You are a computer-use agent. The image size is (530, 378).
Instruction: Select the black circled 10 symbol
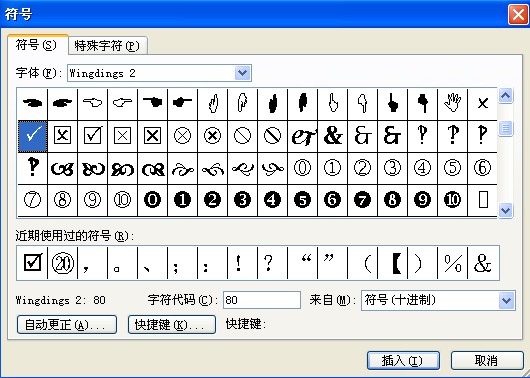[452, 200]
